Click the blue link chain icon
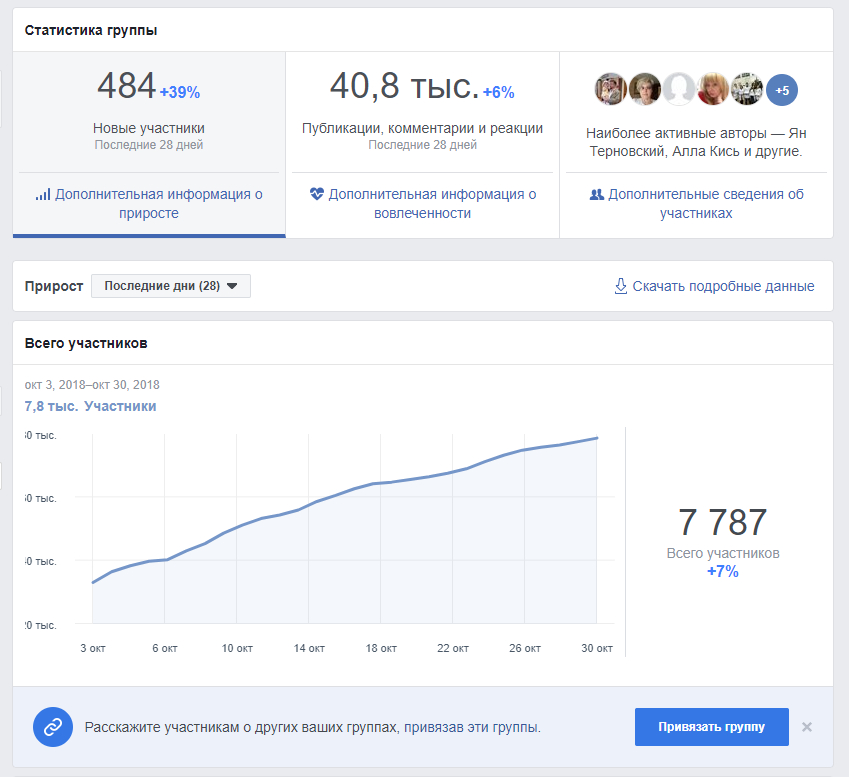The height and width of the screenshot is (777, 849). [x=53, y=727]
